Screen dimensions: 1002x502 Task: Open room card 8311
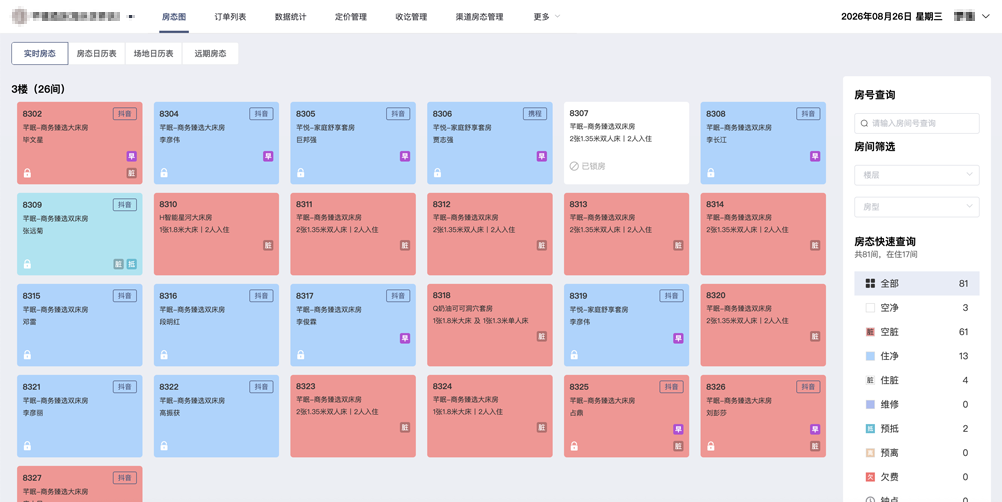click(353, 234)
